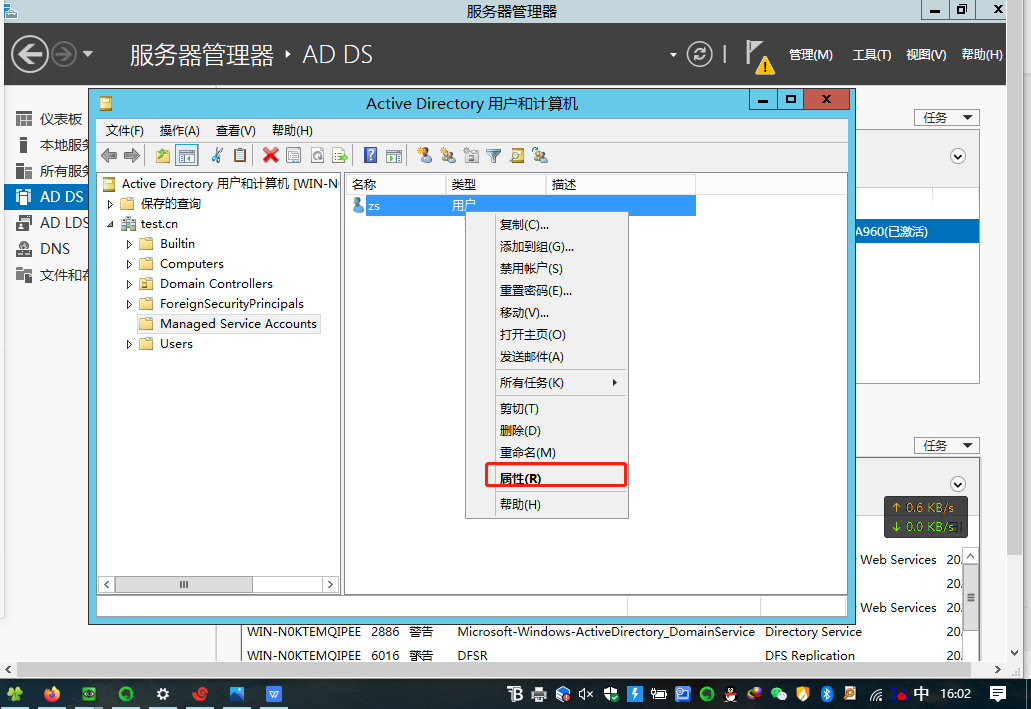Select DNS in Server Manager sidebar
The image size is (1031, 709).
(x=47, y=249)
